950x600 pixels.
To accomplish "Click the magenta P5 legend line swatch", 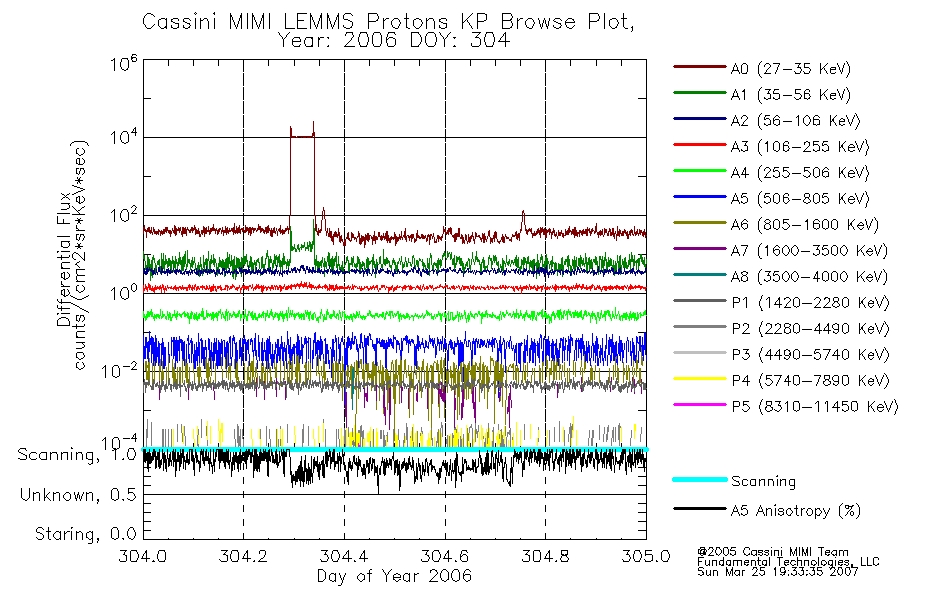I will [x=699, y=405].
